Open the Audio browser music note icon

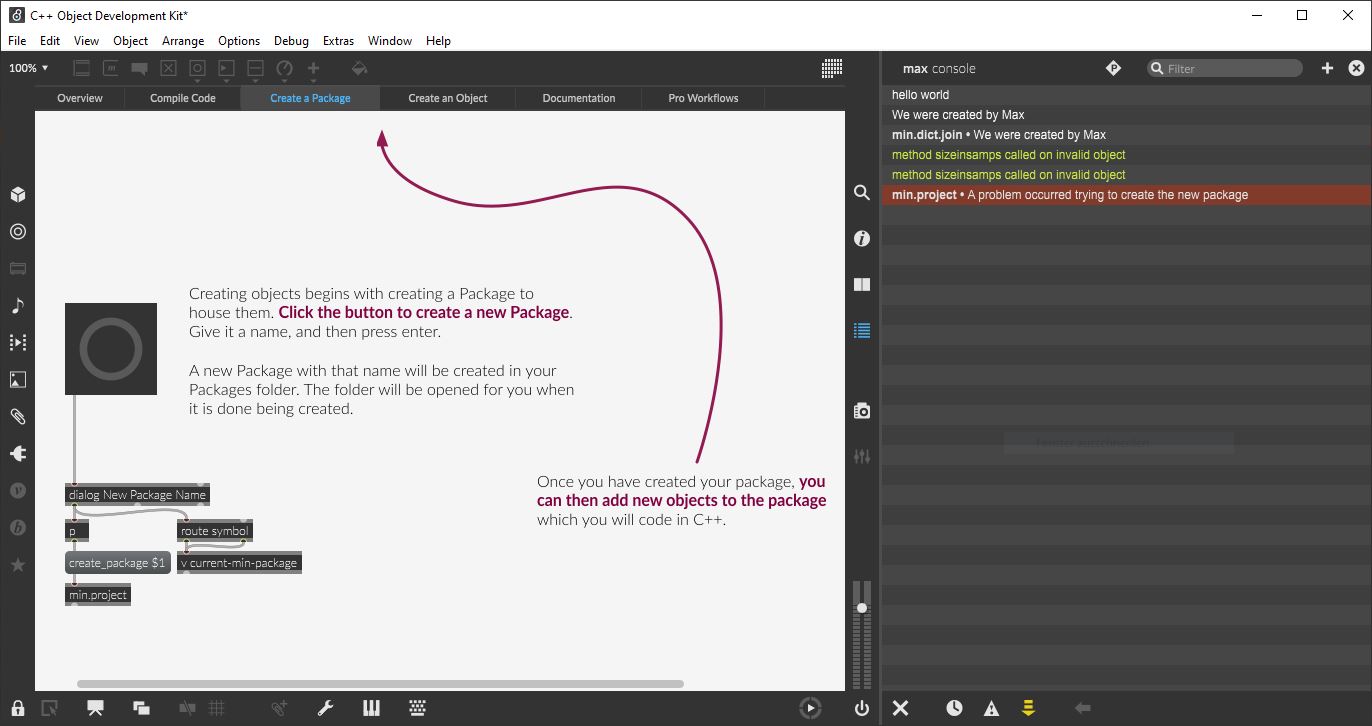(17, 305)
